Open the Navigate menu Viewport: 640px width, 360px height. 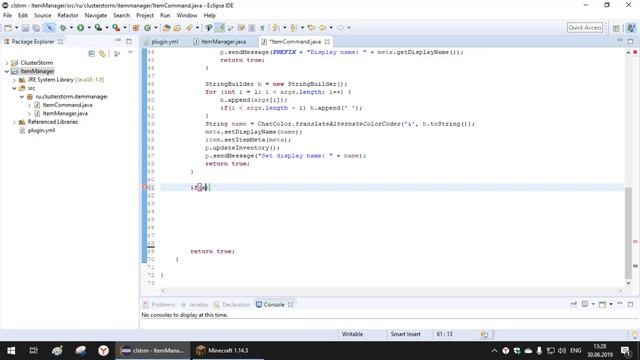coord(96,15)
